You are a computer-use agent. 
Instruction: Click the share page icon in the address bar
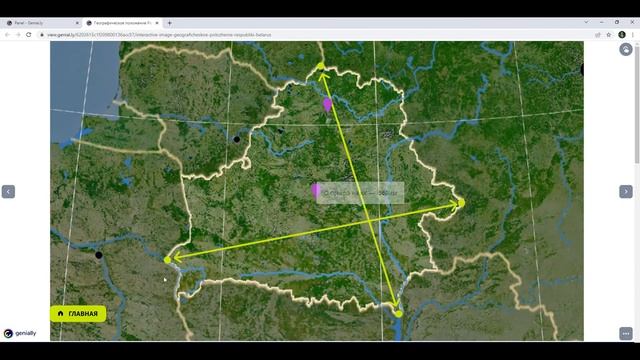click(x=598, y=35)
